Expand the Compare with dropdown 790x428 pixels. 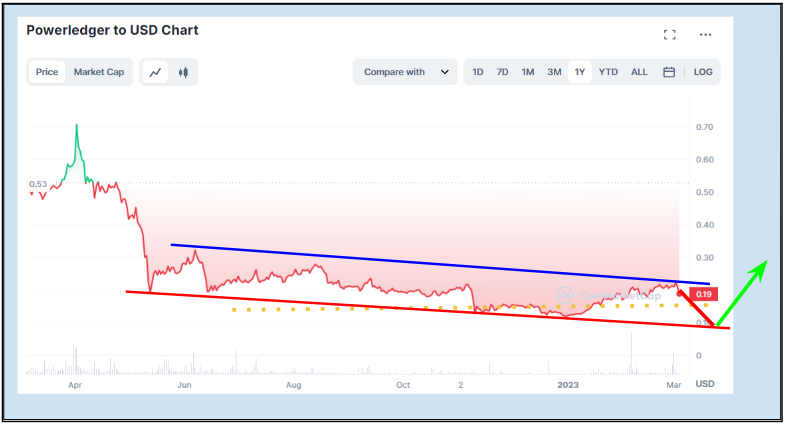click(x=405, y=72)
